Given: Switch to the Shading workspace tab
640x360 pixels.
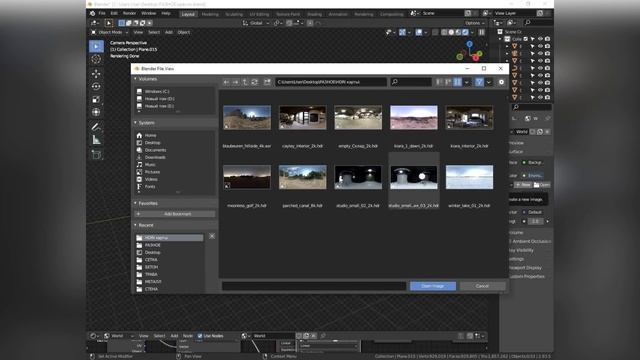Looking at the screenshot, I should click(x=314, y=14).
